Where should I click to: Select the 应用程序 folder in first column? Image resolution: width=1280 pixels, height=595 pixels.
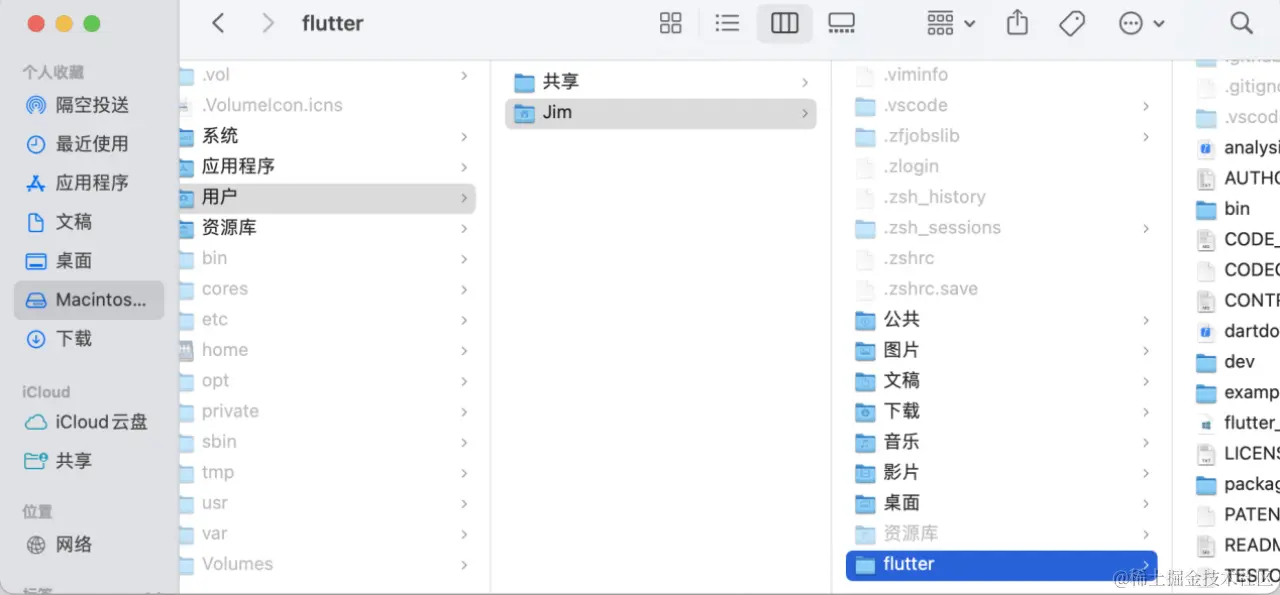[327, 166]
